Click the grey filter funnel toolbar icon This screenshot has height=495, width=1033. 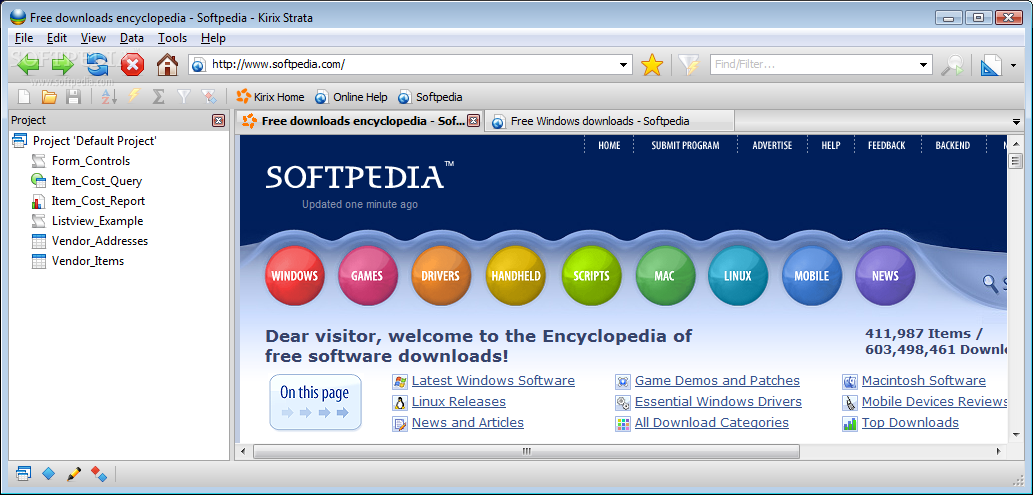[x=184, y=97]
